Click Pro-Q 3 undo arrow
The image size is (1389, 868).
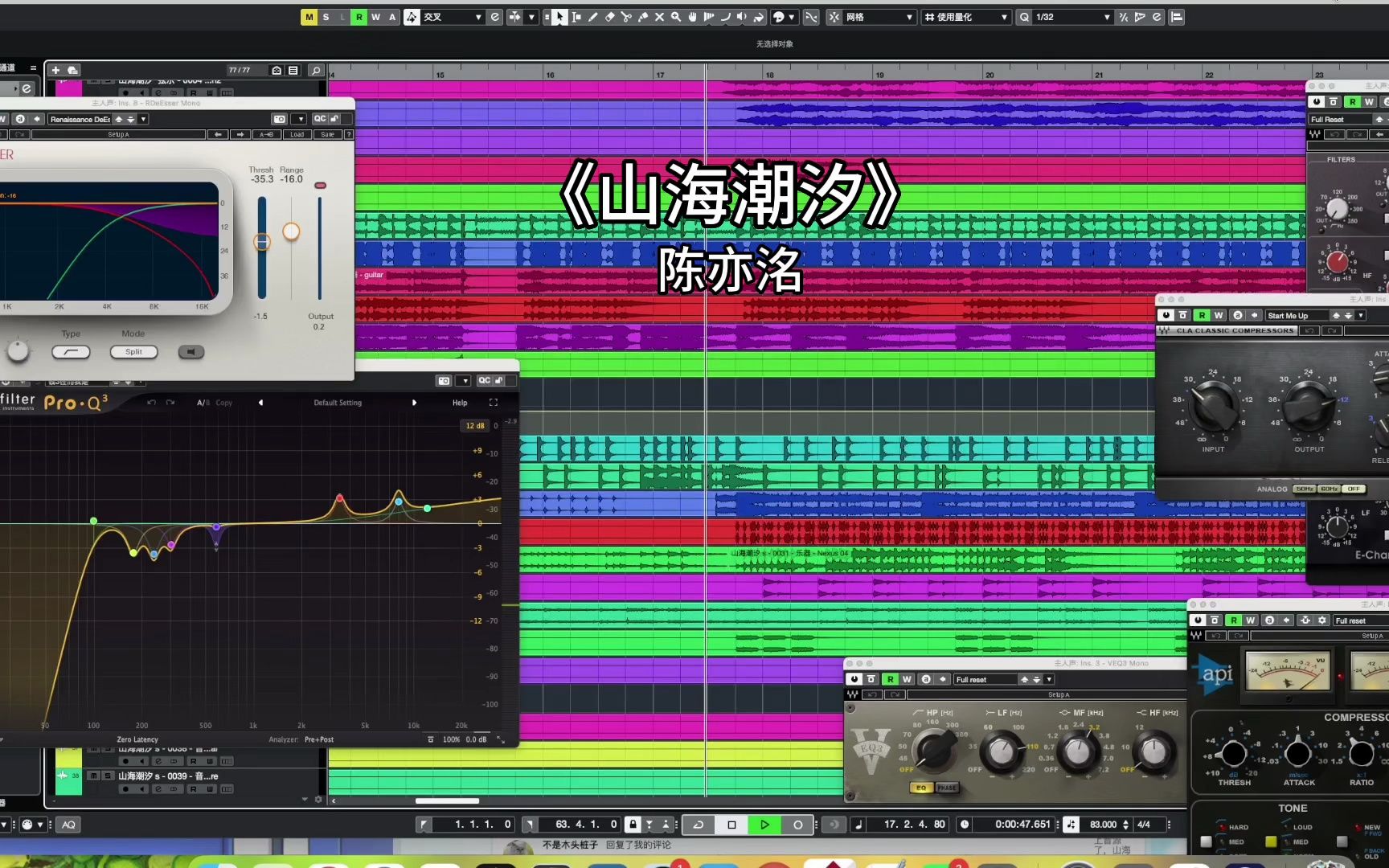tap(151, 403)
